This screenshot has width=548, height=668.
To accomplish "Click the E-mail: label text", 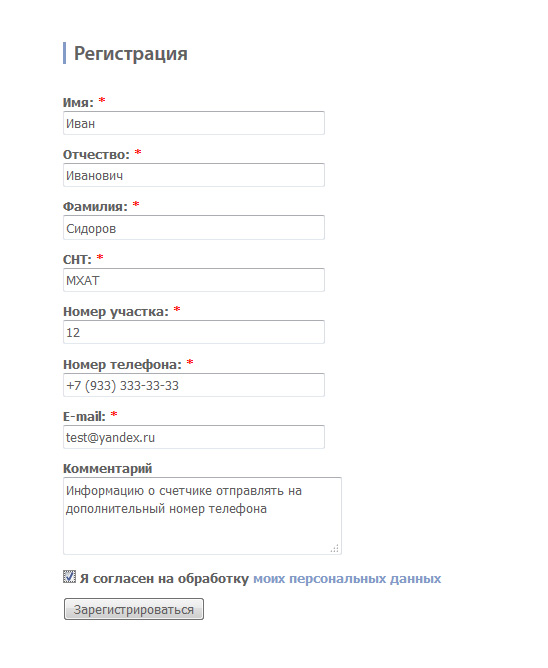I will pos(84,417).
